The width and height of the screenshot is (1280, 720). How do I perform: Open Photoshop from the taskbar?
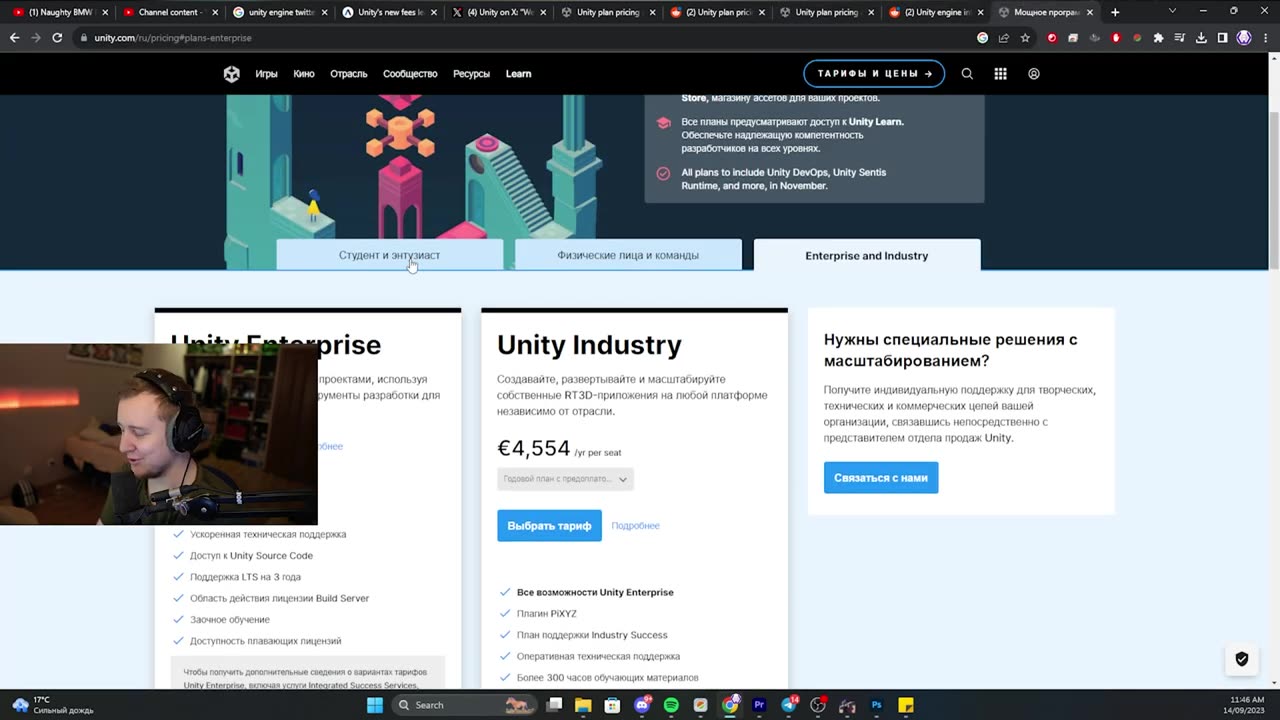[876, 705]
